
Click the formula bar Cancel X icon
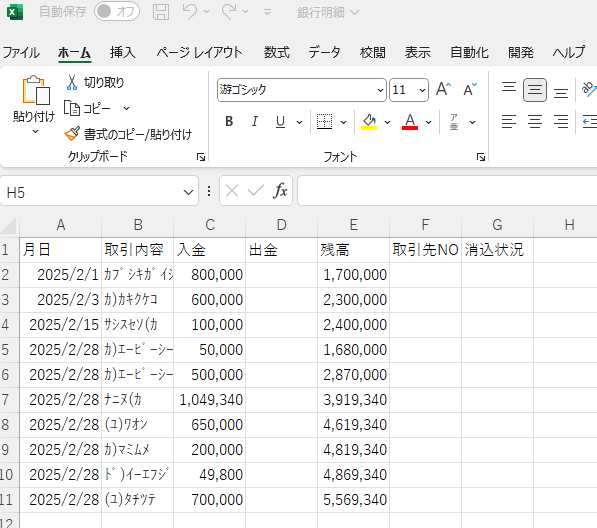click(x=232, y=191)
